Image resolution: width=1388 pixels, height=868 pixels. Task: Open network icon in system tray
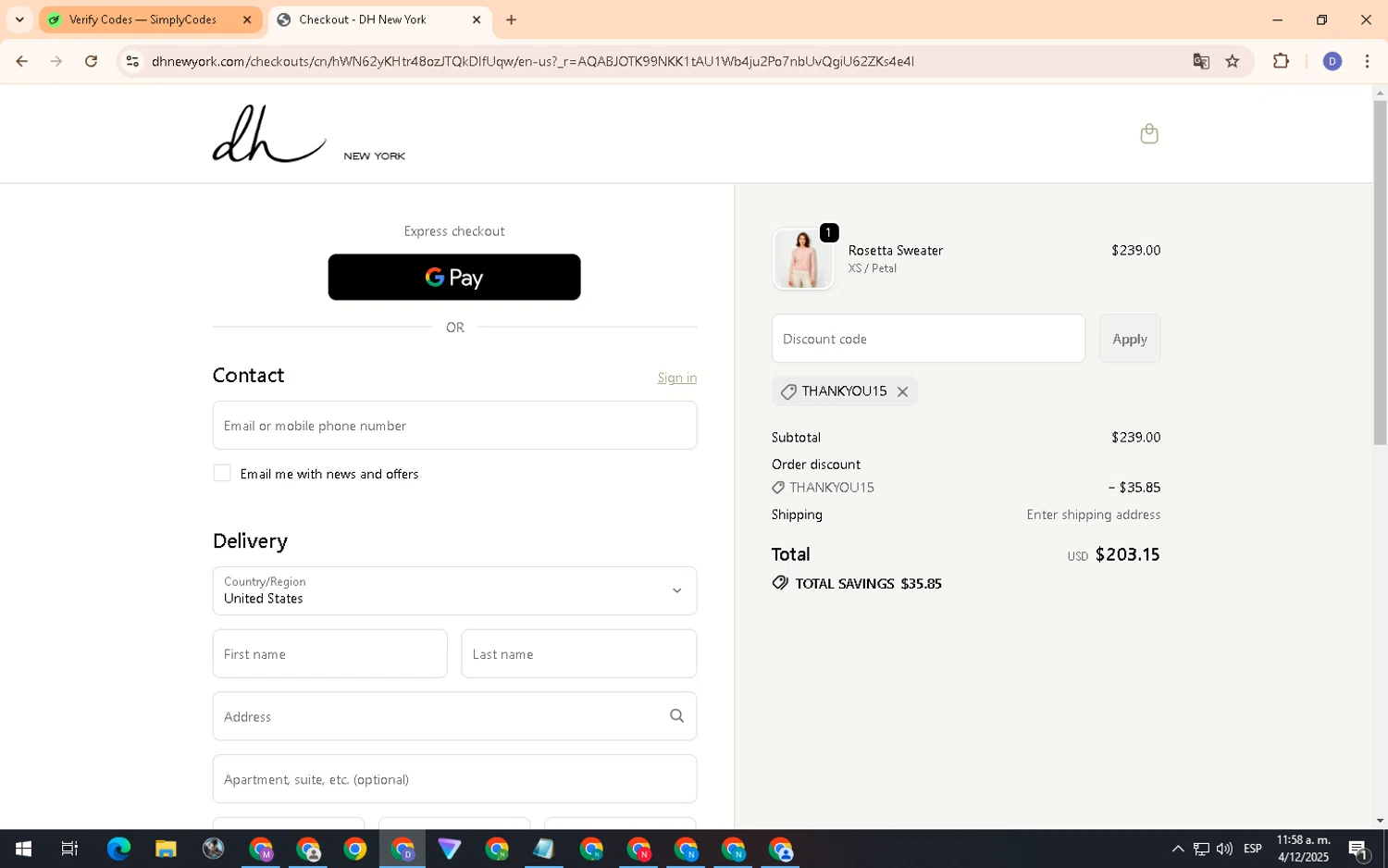pos(1201,849)
